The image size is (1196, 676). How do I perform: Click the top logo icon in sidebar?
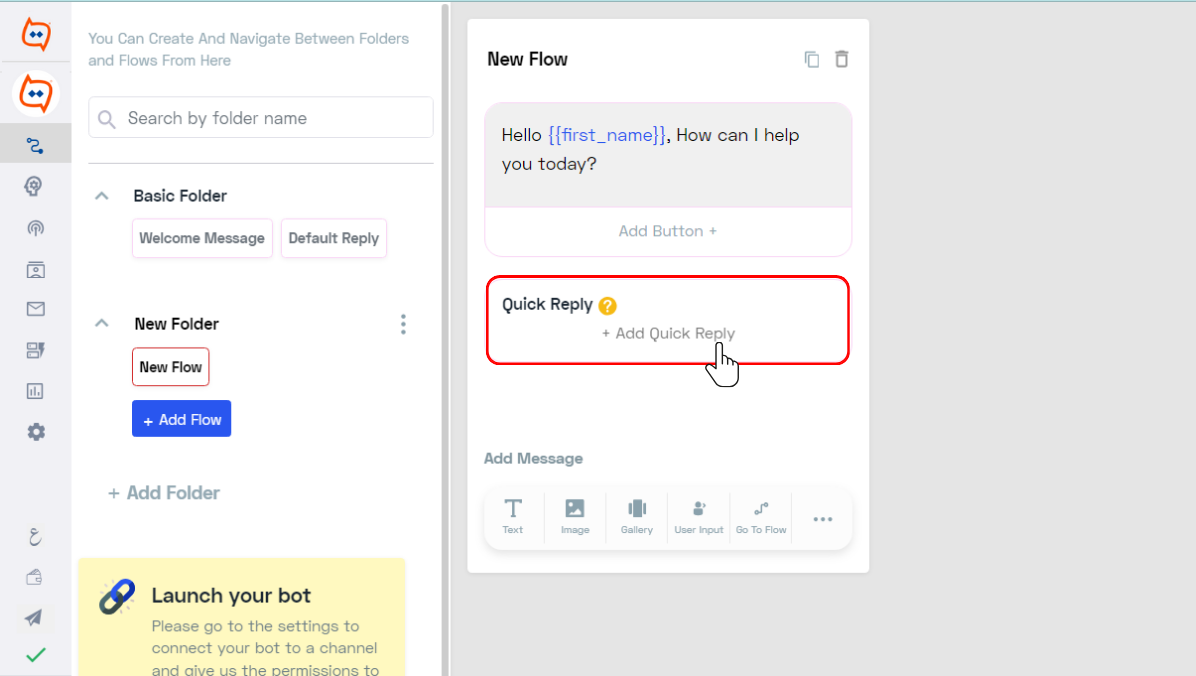coord(36,34)
